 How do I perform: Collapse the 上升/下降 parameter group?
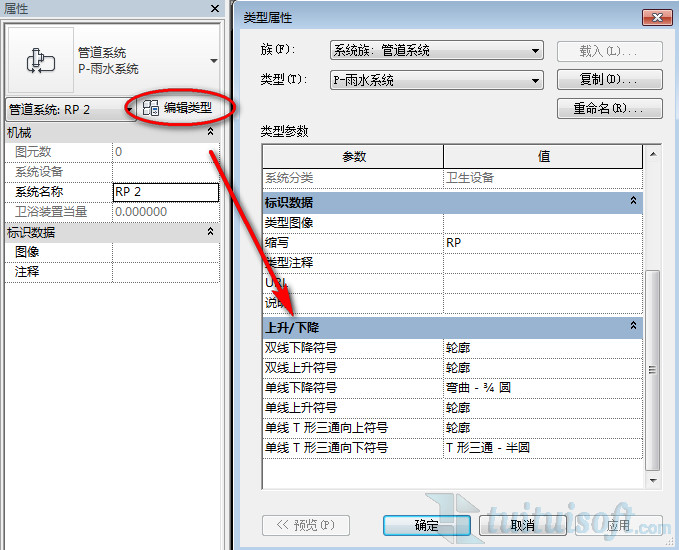(633, 326)
